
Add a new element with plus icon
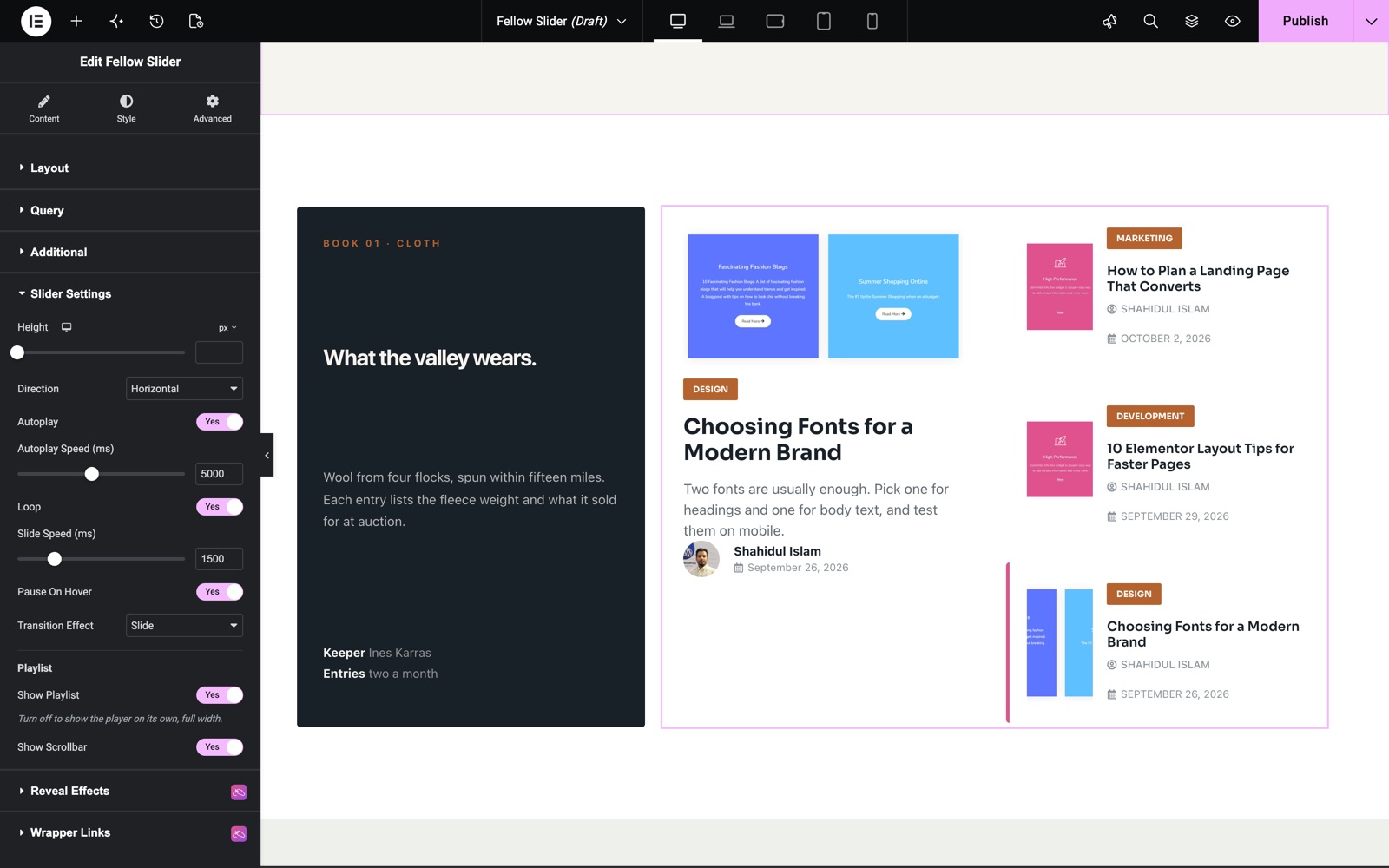tap(76, 21)
